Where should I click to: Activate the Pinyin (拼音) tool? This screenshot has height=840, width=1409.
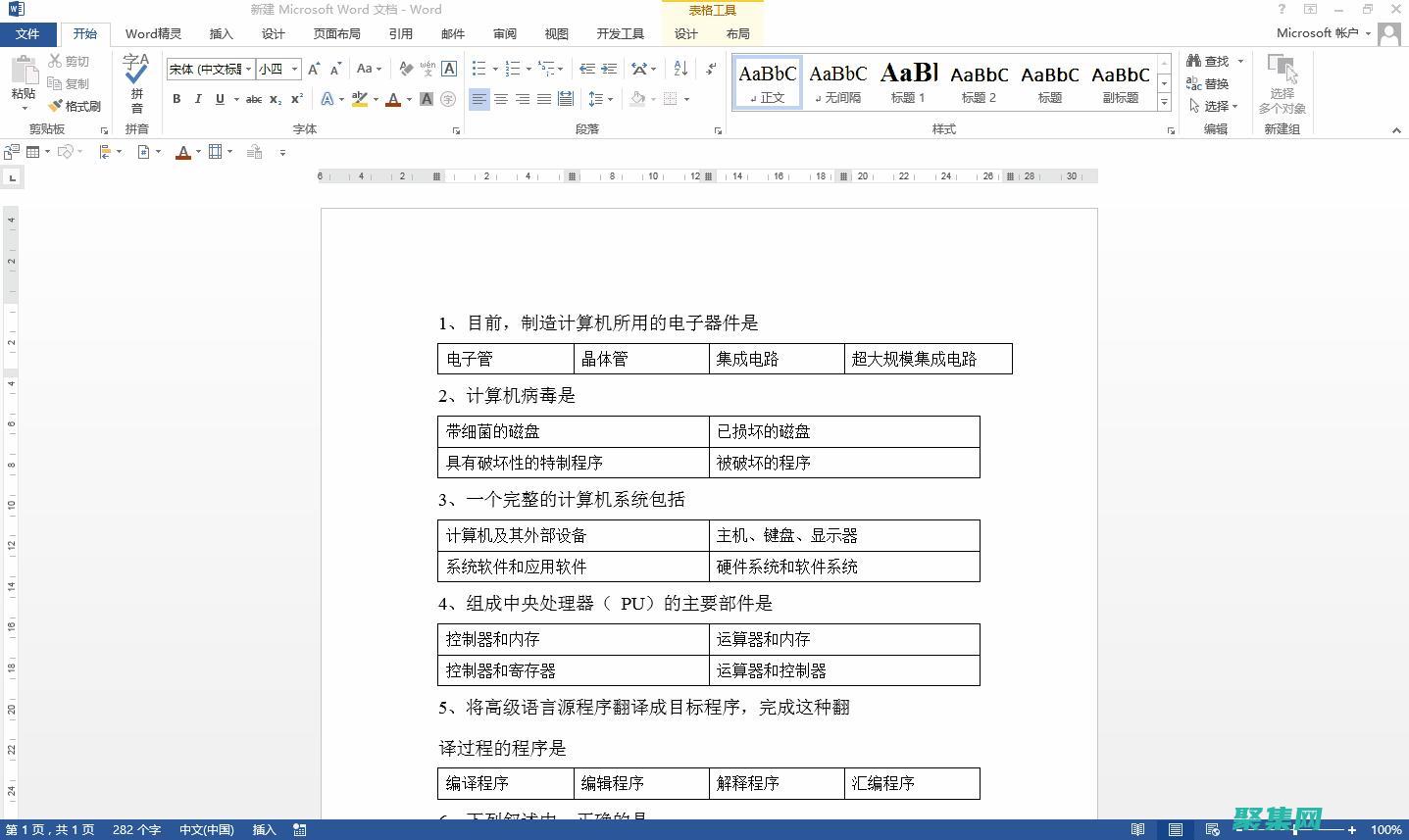click(x=136, y=83)
